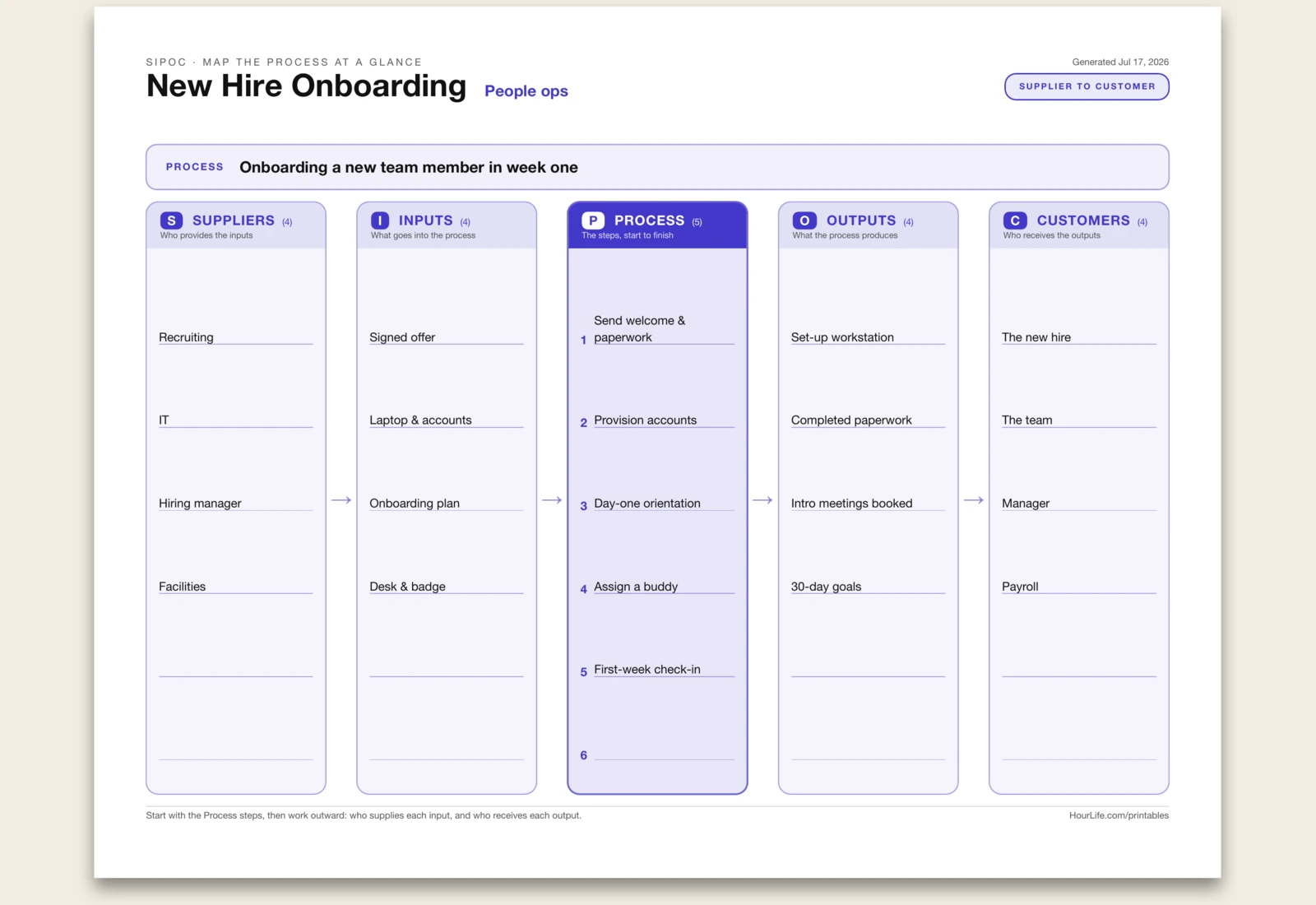Viewport: 1316px width, 905px height.
Task: Click the PROCESS label in the description bar
Action: [x=195, y=167]
